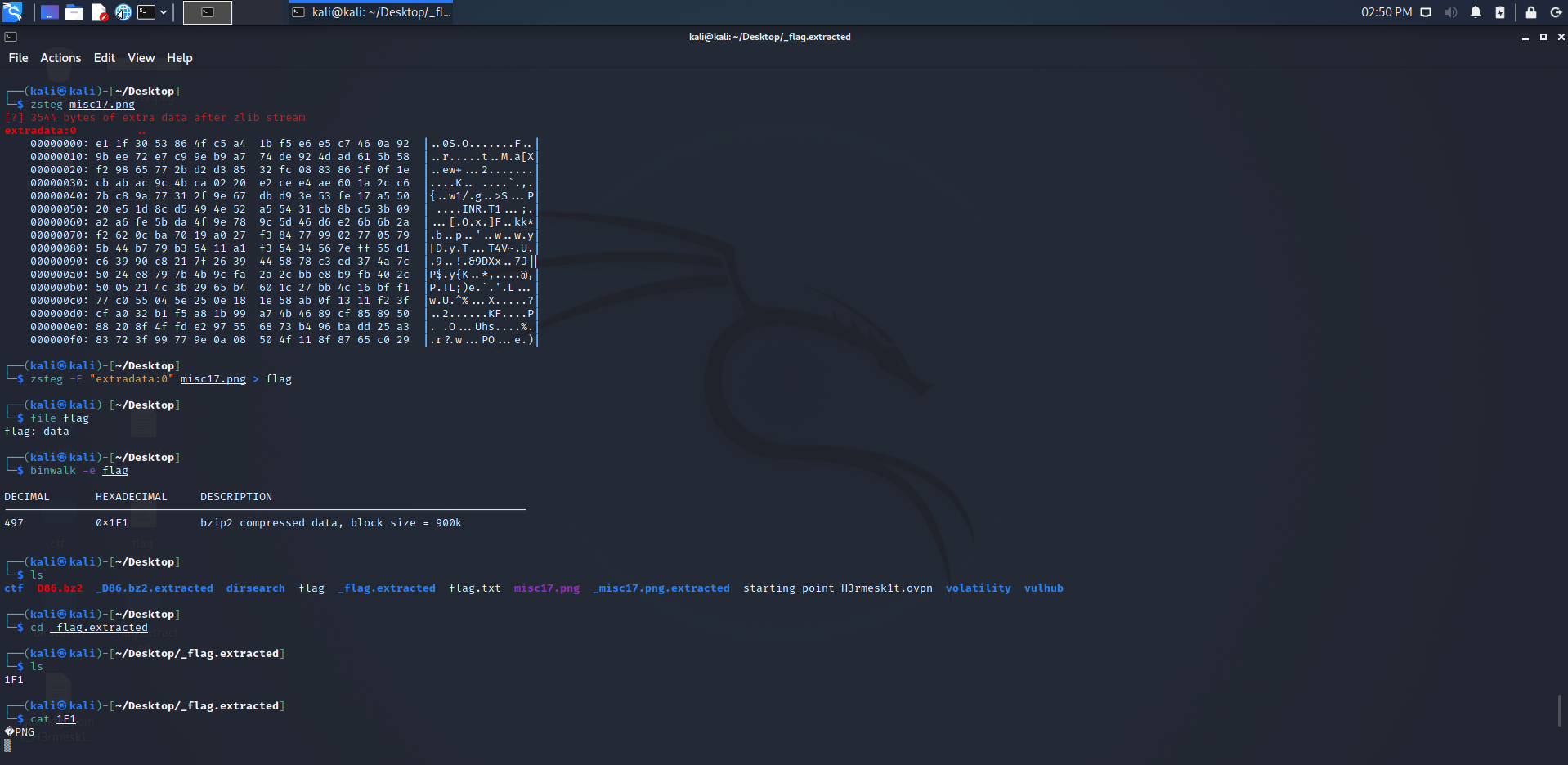Screen dimensions: 1568x765
Task: Select the kali@kali terminal taskbar button
Action: point(372,12)
